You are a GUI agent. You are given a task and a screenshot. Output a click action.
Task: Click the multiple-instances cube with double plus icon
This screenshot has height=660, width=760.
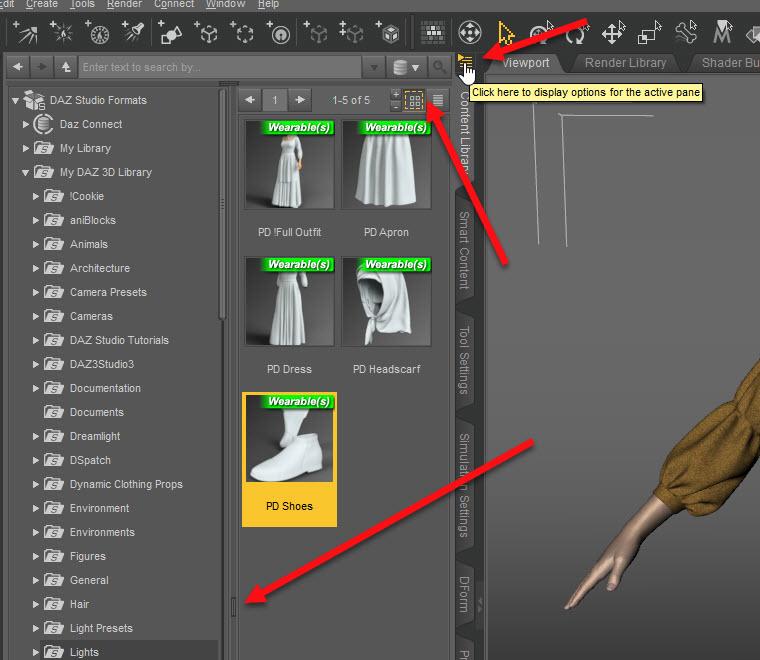coord(352,33)
